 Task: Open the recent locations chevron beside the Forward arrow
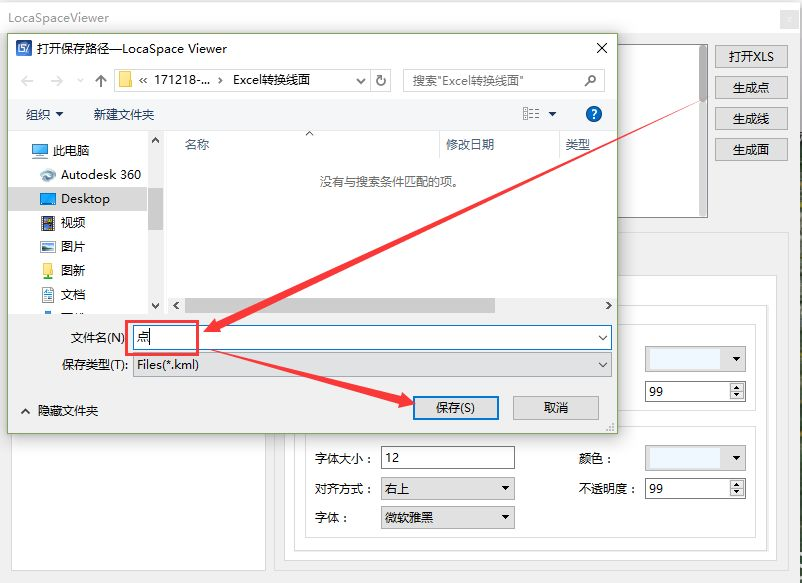[80, 81]
